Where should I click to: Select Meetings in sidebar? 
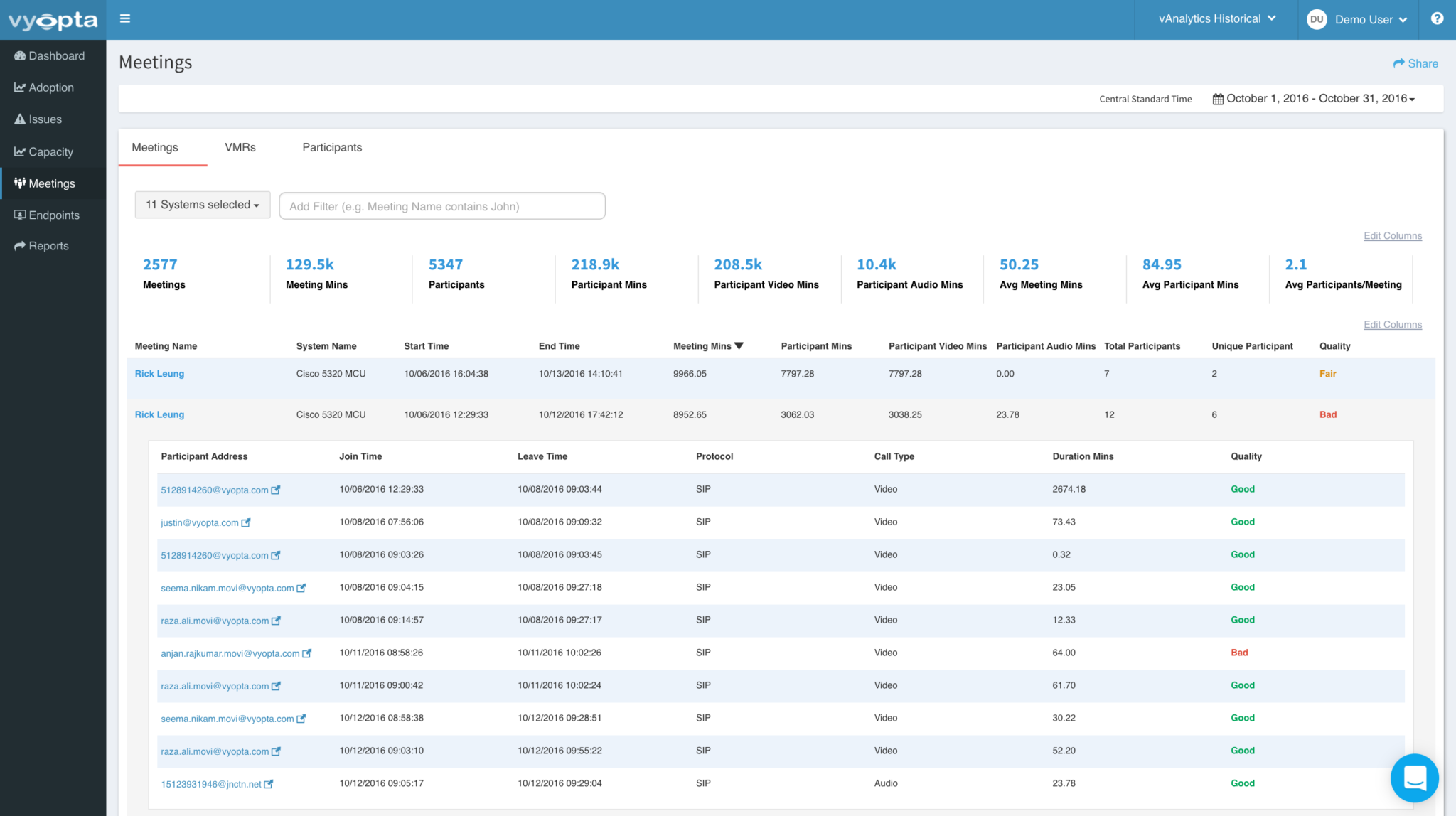click(53, 183)
